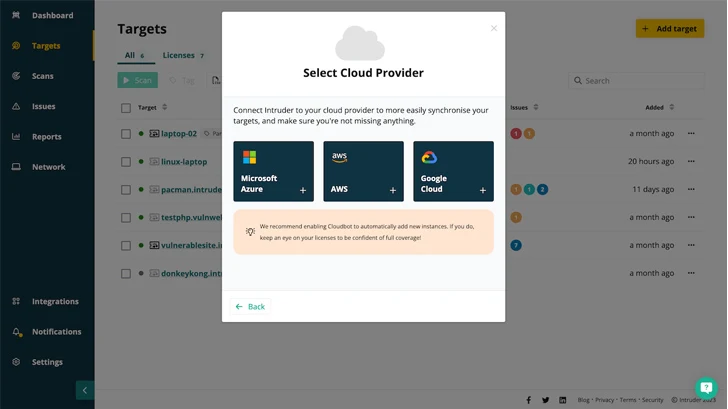This screenshot has height=409, width=728.
Task: Open options menu for 11 days ago row
Action: tap(691, 189)
